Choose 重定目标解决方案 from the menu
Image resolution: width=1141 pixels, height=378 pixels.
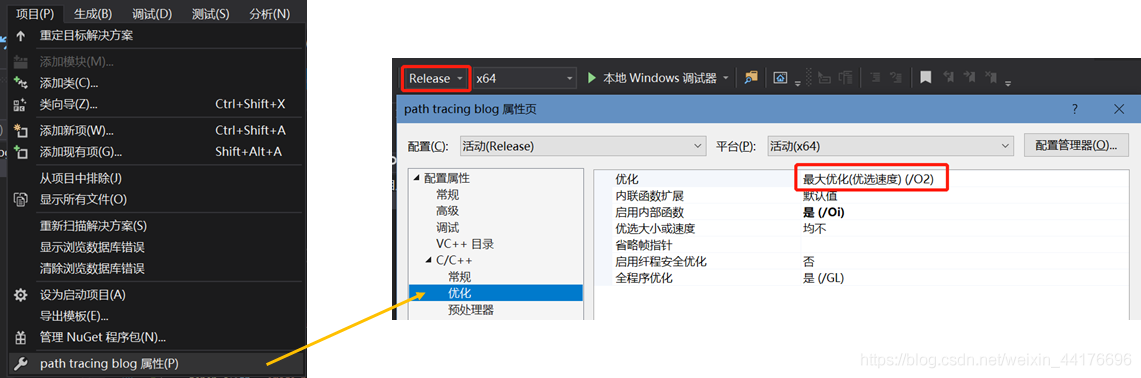point(156,35)
